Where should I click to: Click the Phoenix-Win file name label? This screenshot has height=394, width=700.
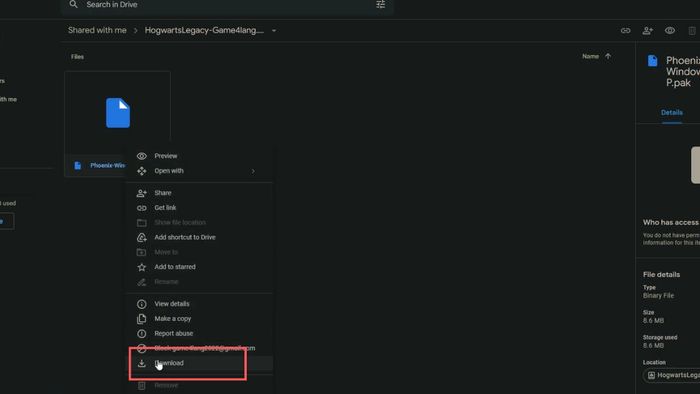click(x=108, y=166)
